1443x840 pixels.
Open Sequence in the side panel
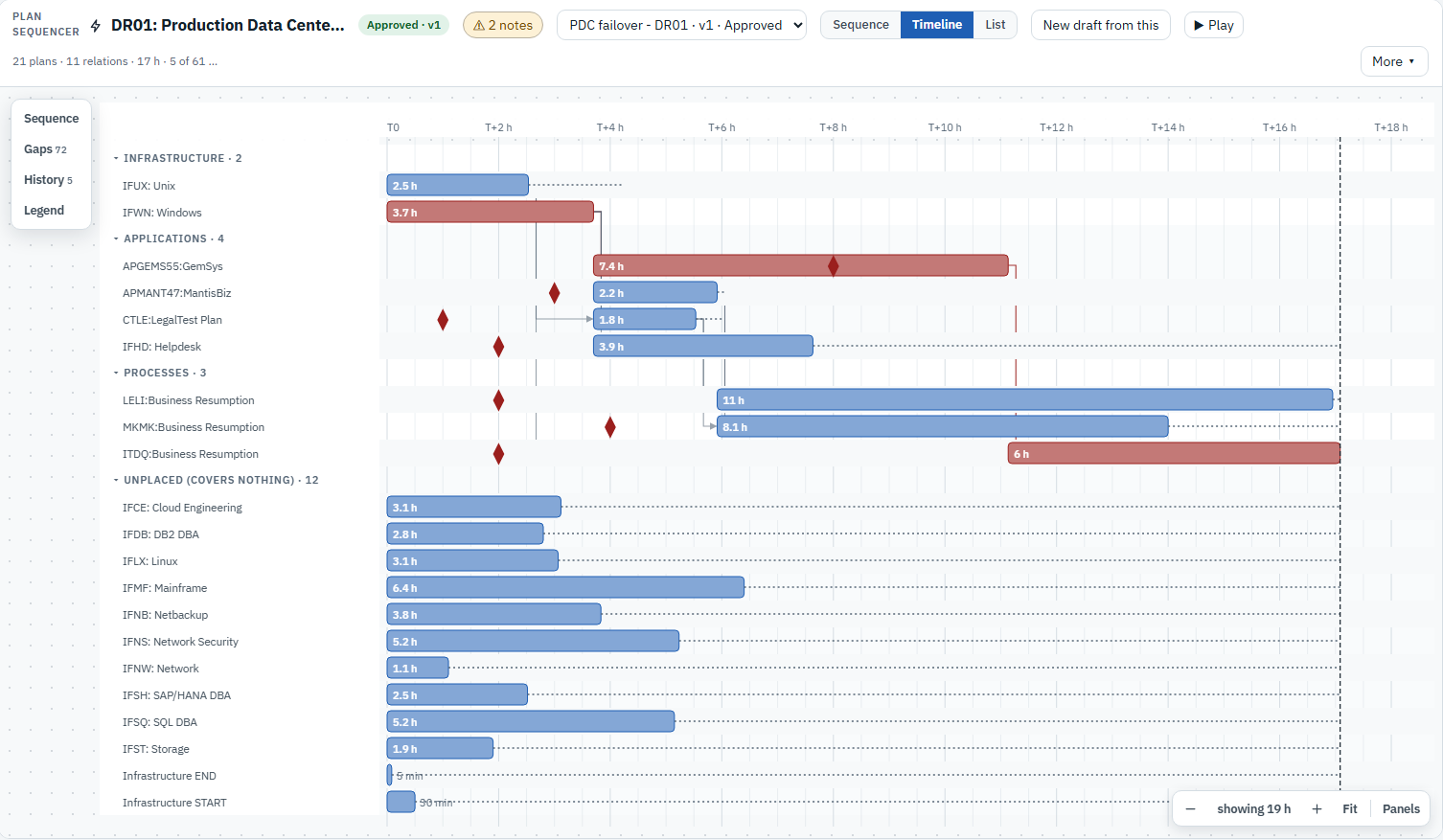(x=52, y=119)
